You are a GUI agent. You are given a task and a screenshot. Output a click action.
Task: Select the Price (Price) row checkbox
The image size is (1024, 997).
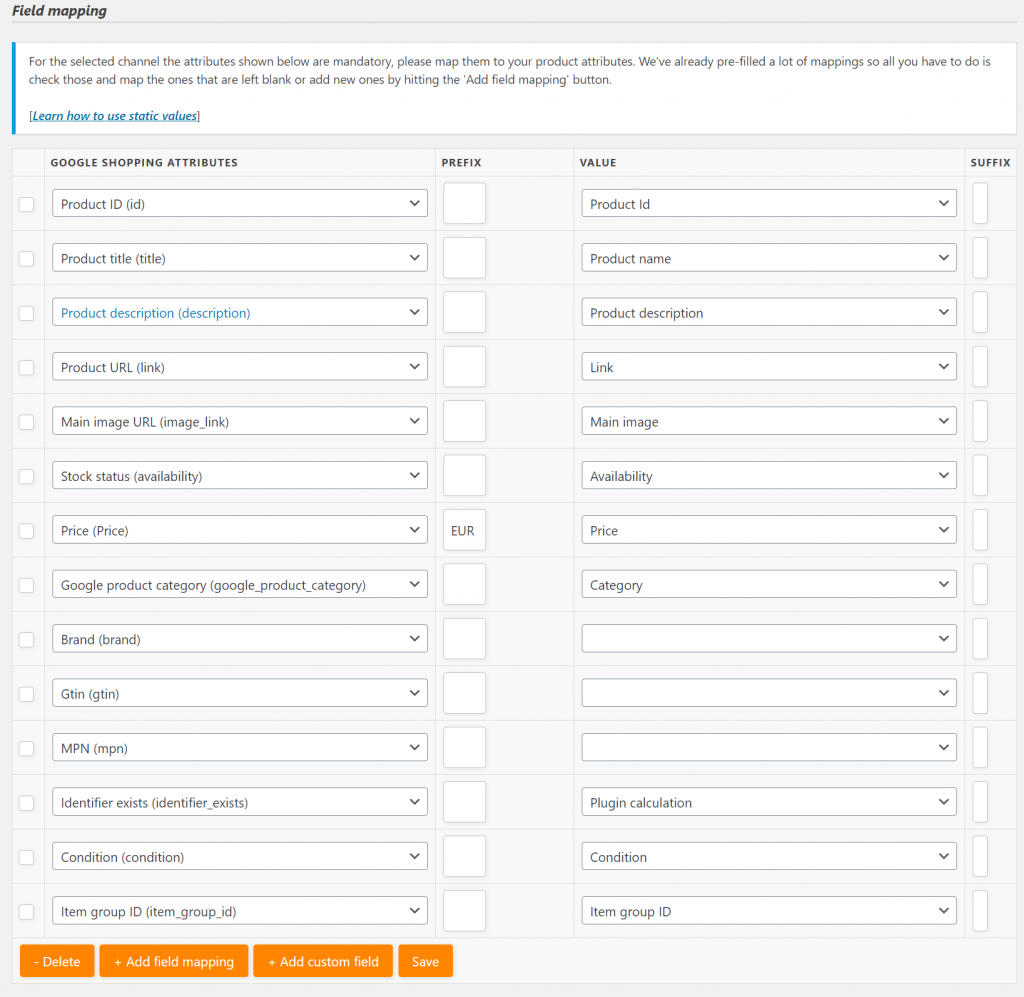tap(26, 531)
